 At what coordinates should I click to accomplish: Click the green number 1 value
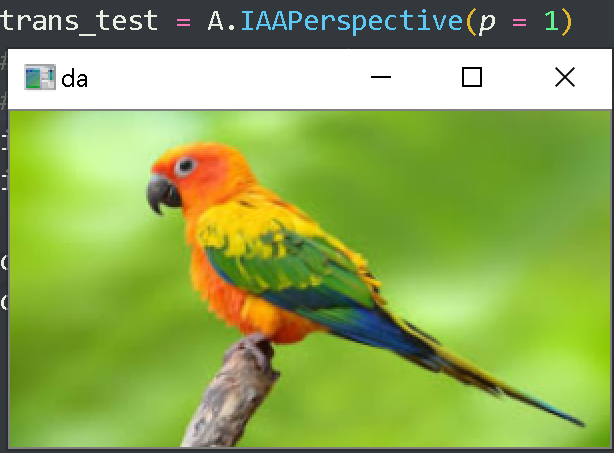pyautogui.click(x=551, y=21)
